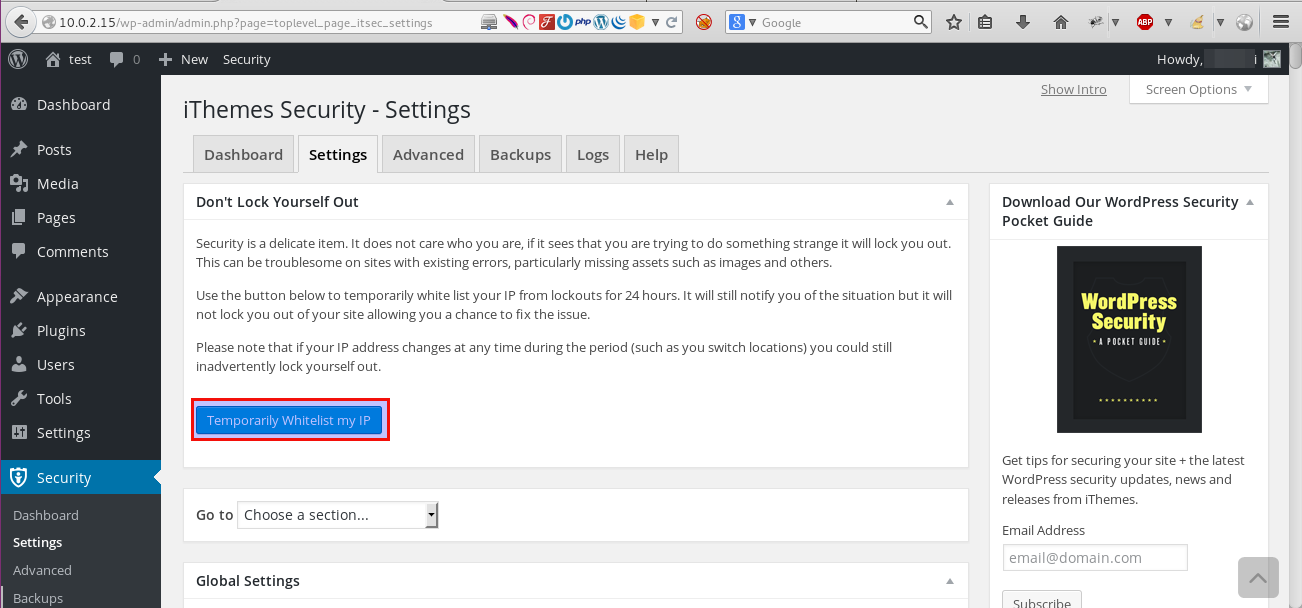
Task: Click the WordPress logo in the admin bar
Action: coord(18,59)
